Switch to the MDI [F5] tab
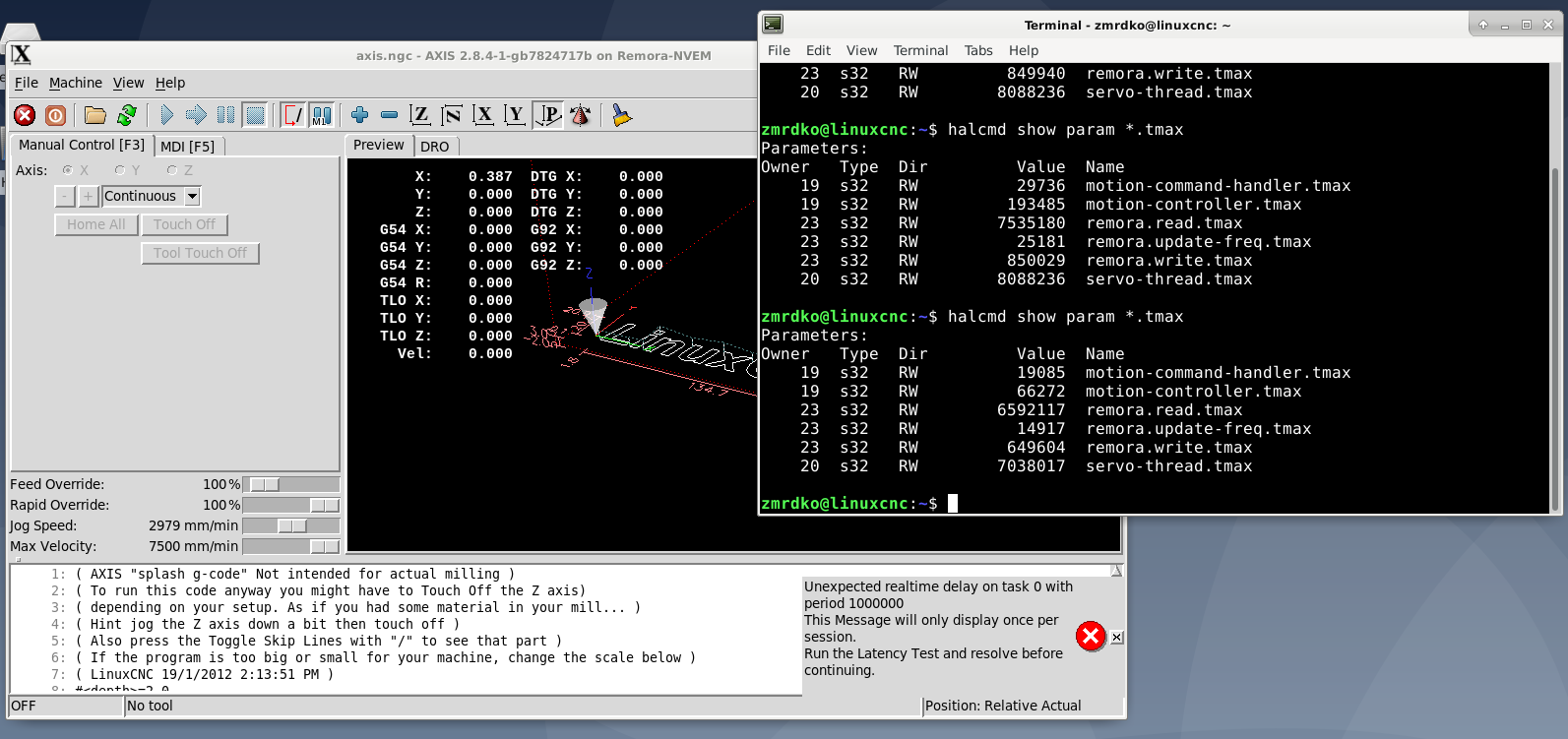 188,147
